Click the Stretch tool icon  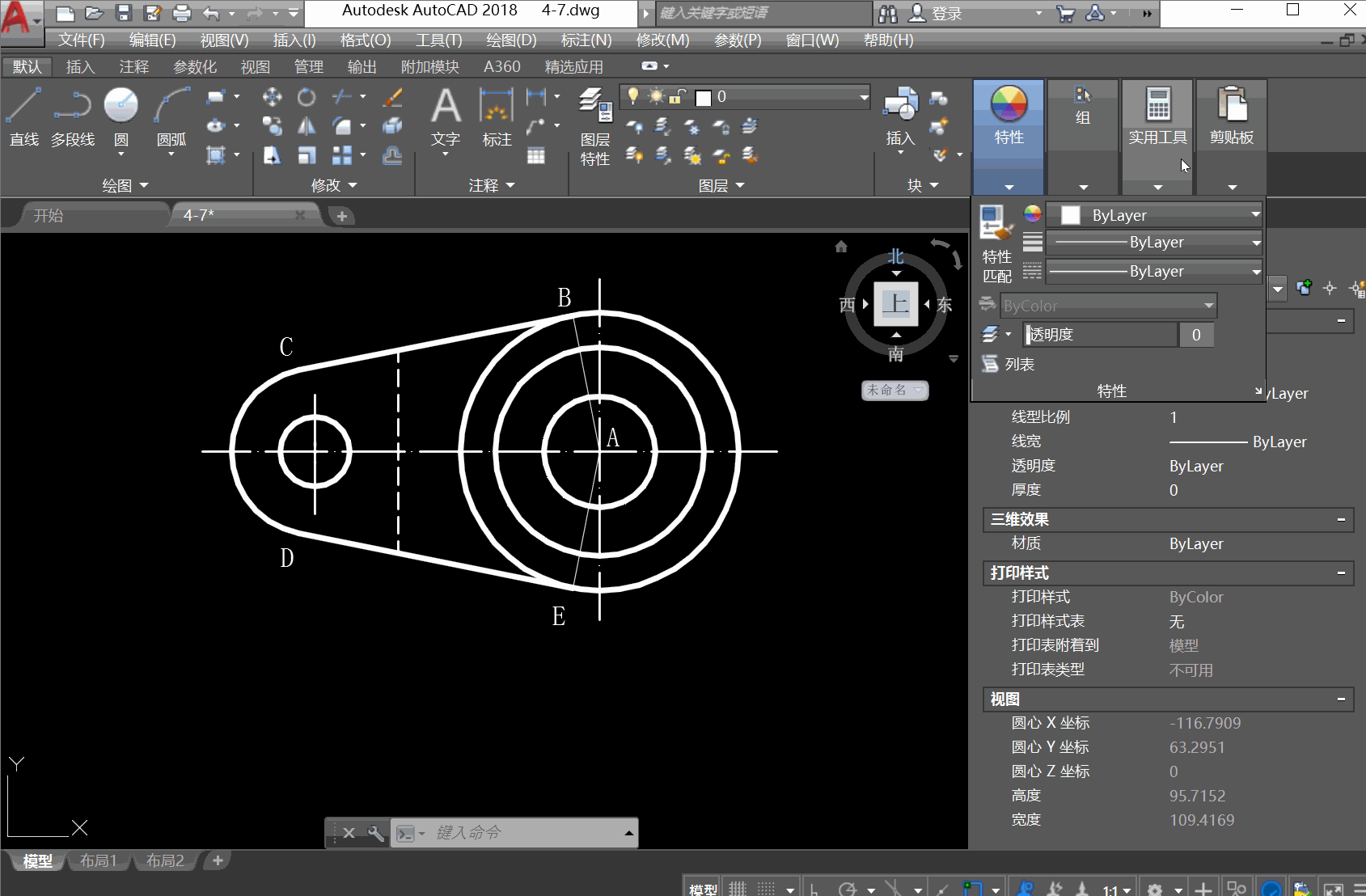(272, 155)
